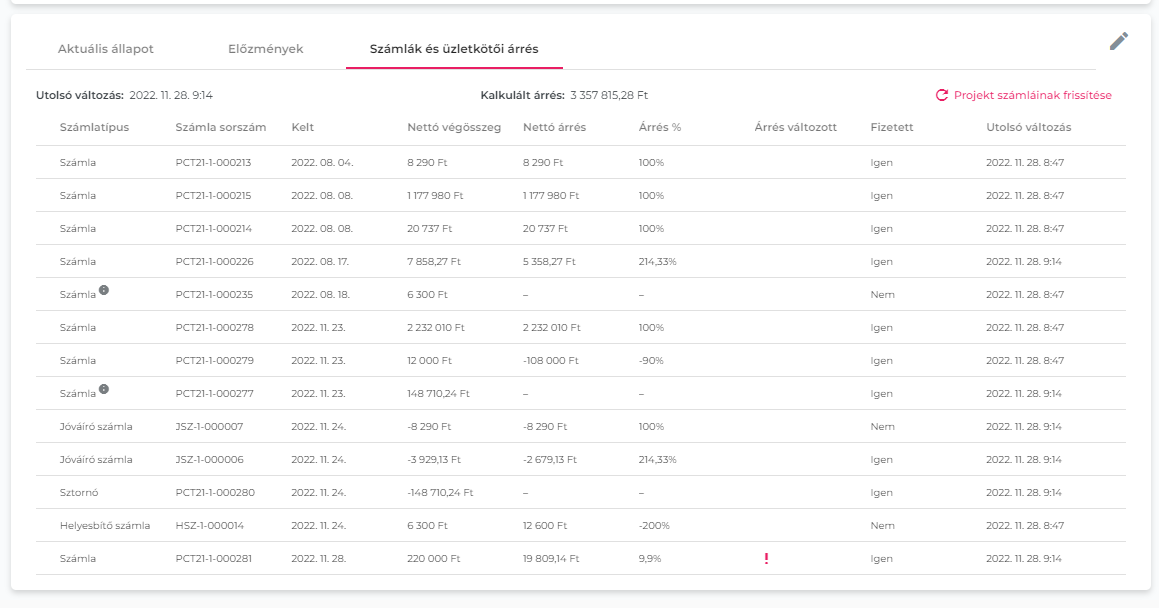Select credit invoice JSZ-1-000007
The height and width of the screenshot is (608, 1159).
(x=209, y=426)
